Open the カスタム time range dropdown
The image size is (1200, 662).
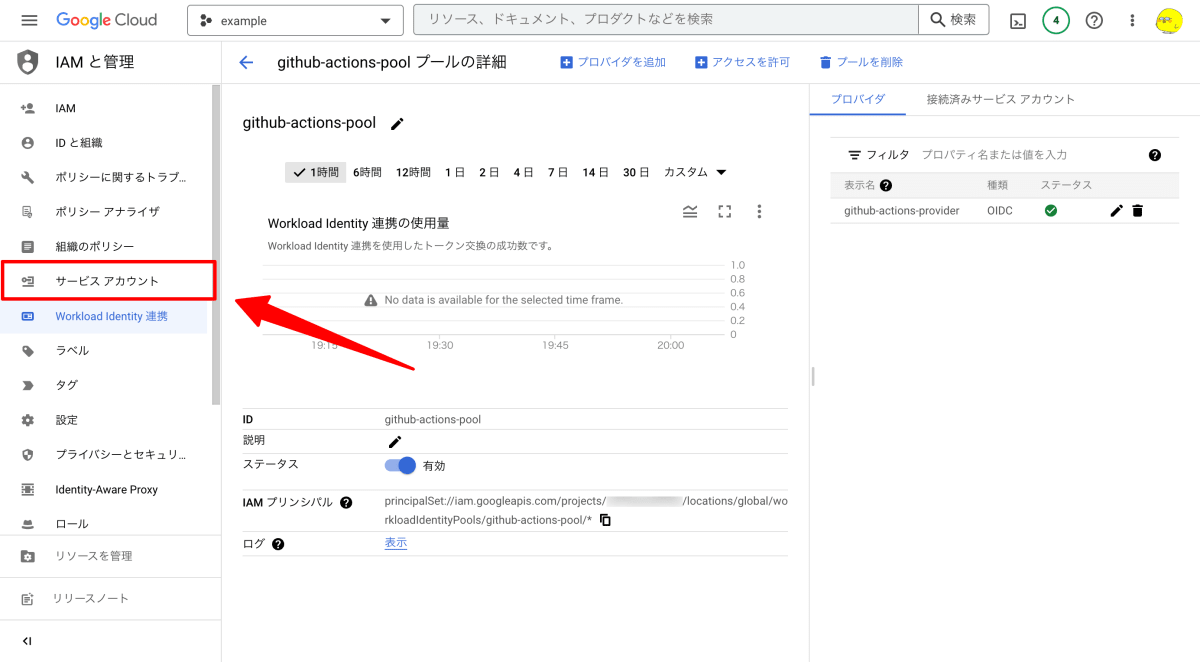[x=695, y=172]
